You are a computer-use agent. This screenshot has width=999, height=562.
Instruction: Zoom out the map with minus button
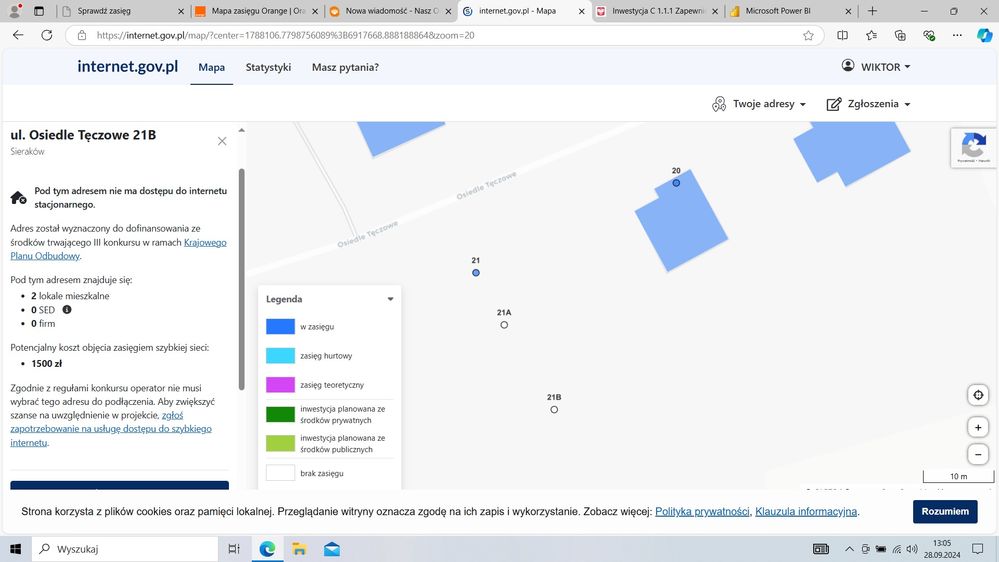click(x=979, y=454)
